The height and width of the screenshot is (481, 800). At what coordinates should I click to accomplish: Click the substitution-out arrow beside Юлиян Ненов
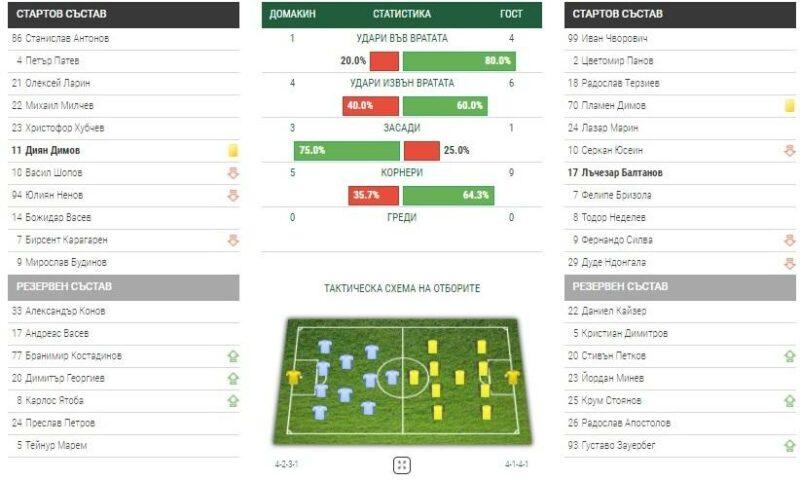(233, 195)
